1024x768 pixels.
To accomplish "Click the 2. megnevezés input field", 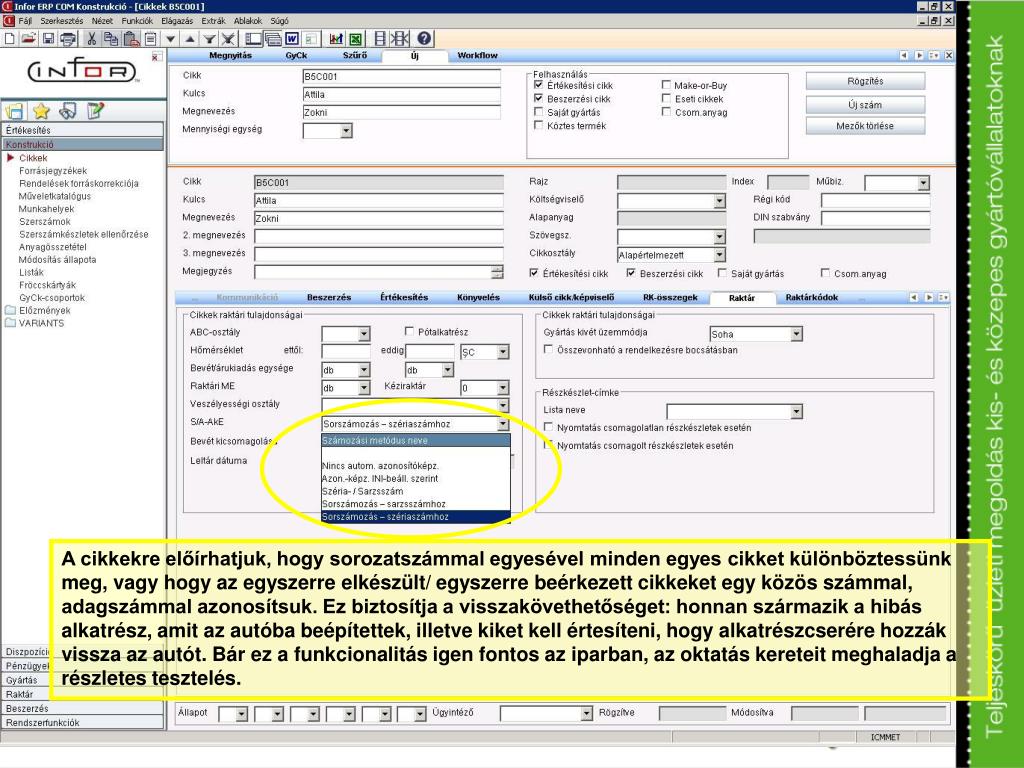I will click(379, 236).
